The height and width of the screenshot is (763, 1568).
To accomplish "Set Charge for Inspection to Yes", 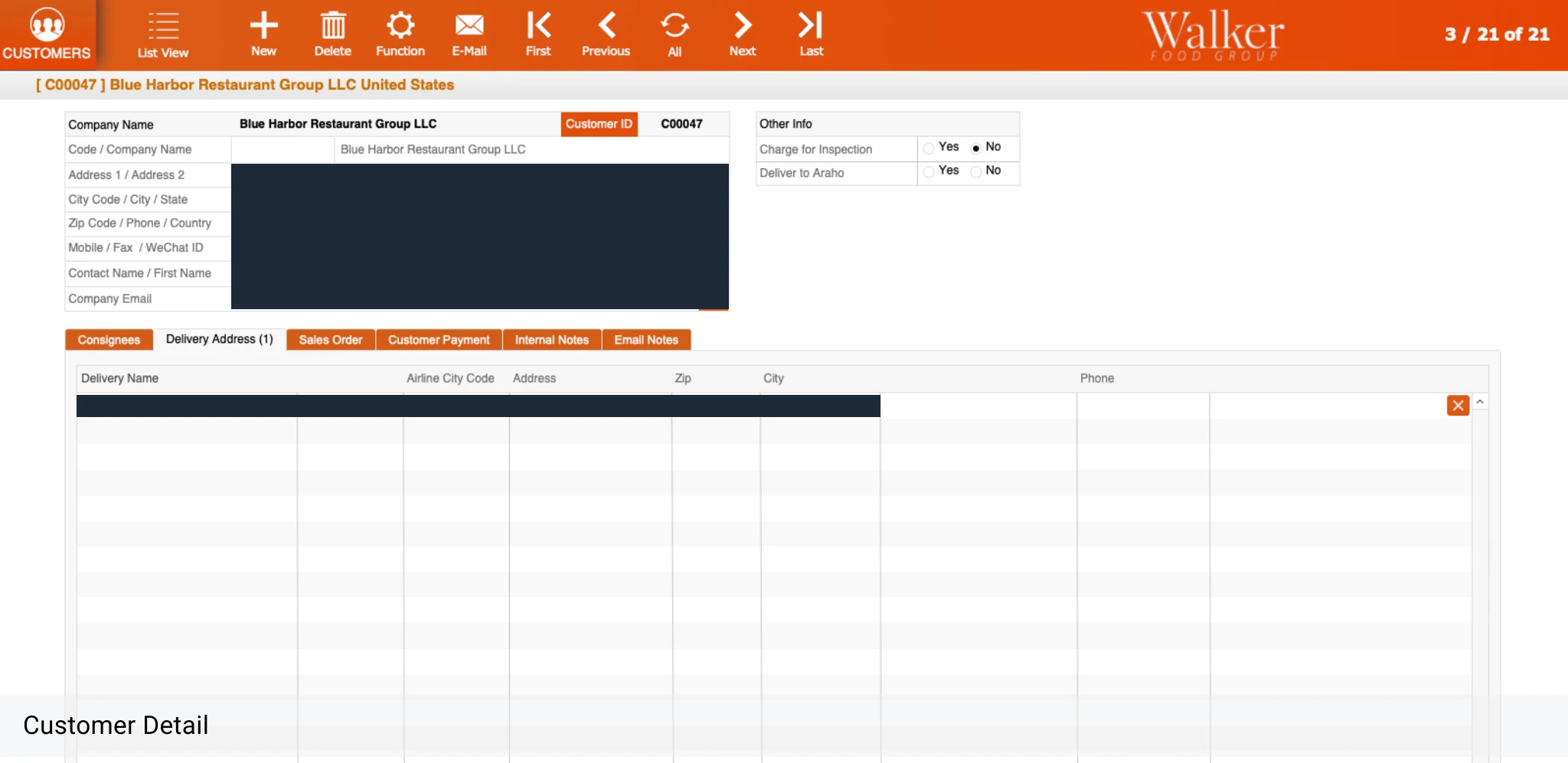I will tap(929, 148).
